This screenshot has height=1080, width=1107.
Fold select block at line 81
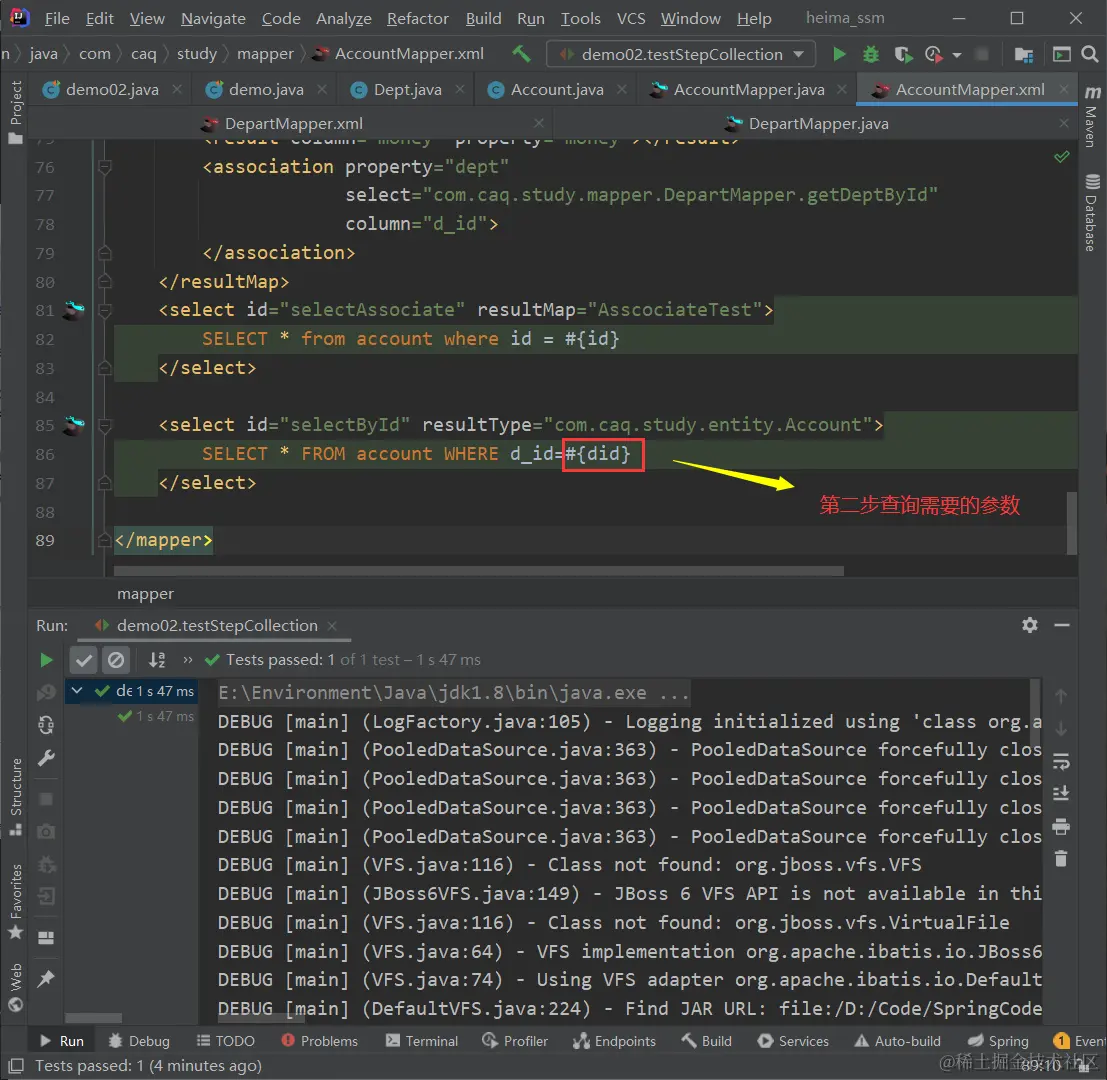click(x=104, y=310)
